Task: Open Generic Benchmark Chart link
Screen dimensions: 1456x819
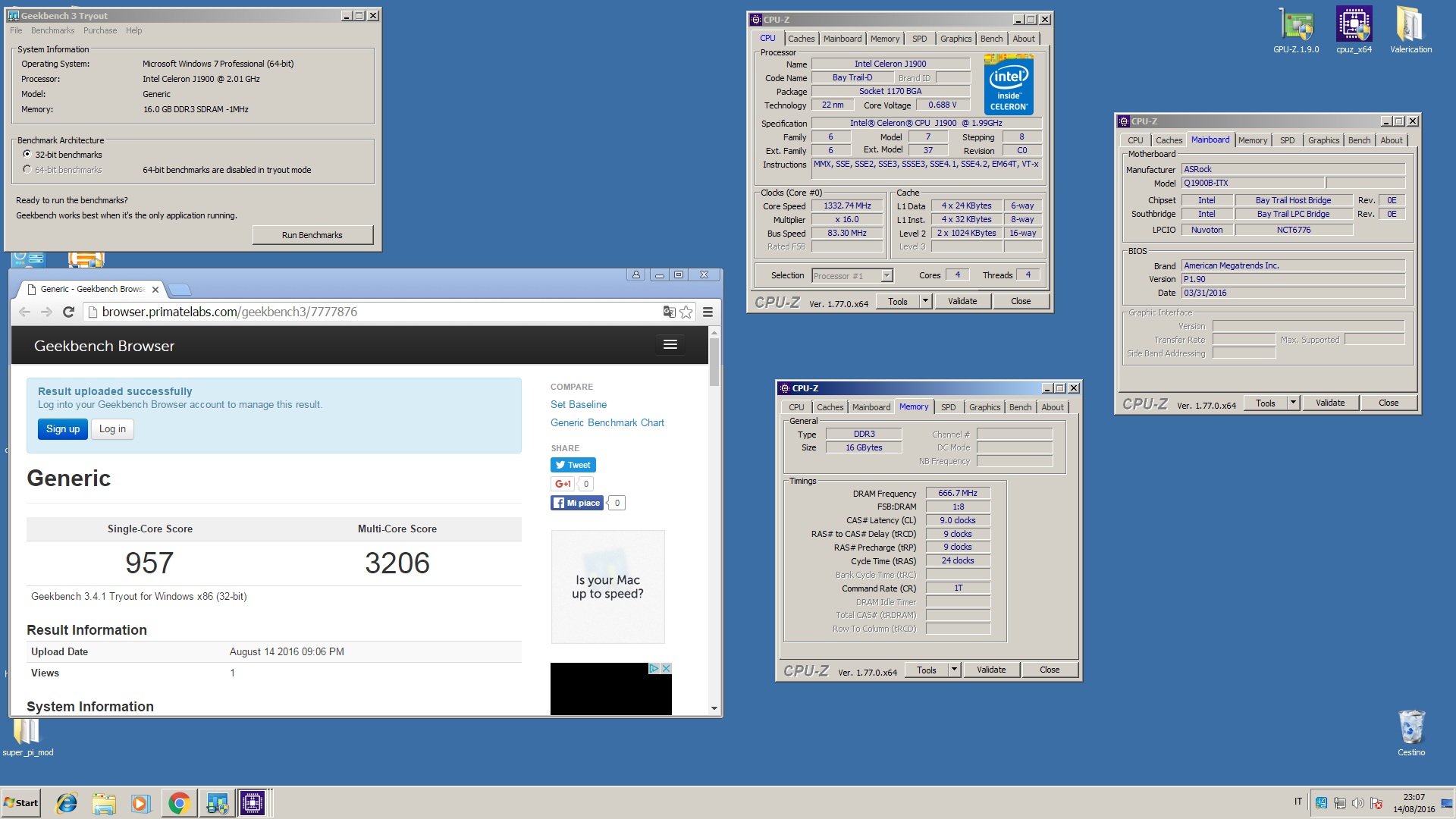Action: pos(607,422)
